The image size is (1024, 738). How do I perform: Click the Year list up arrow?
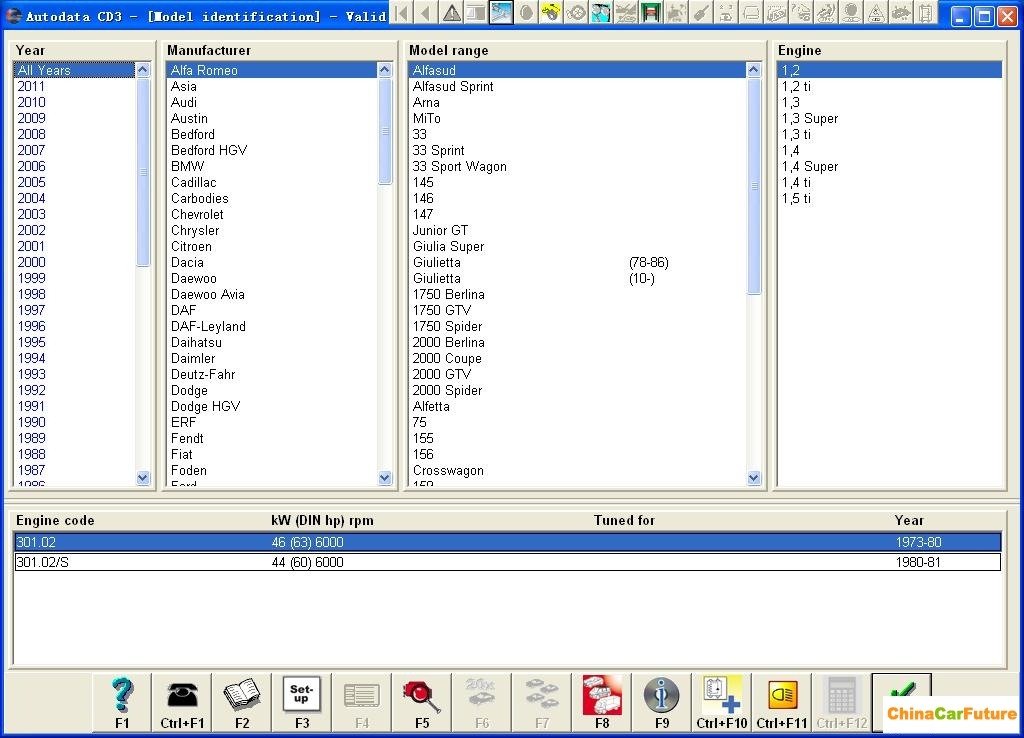point(143,70)
